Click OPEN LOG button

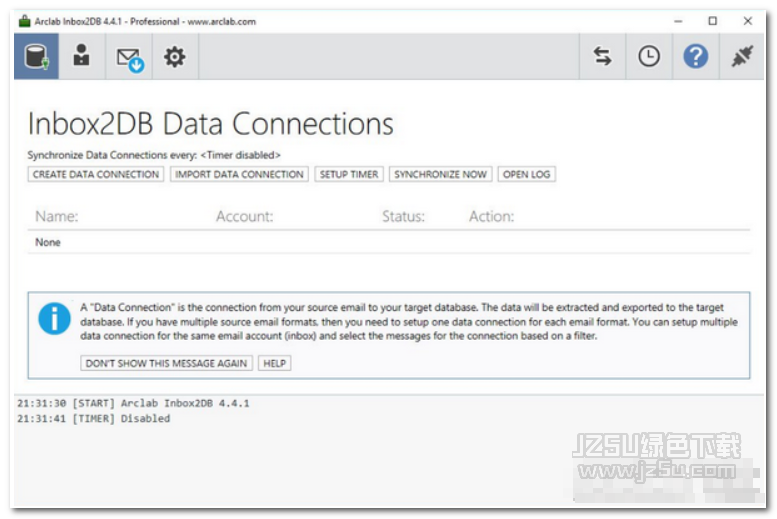click(526, 174)
